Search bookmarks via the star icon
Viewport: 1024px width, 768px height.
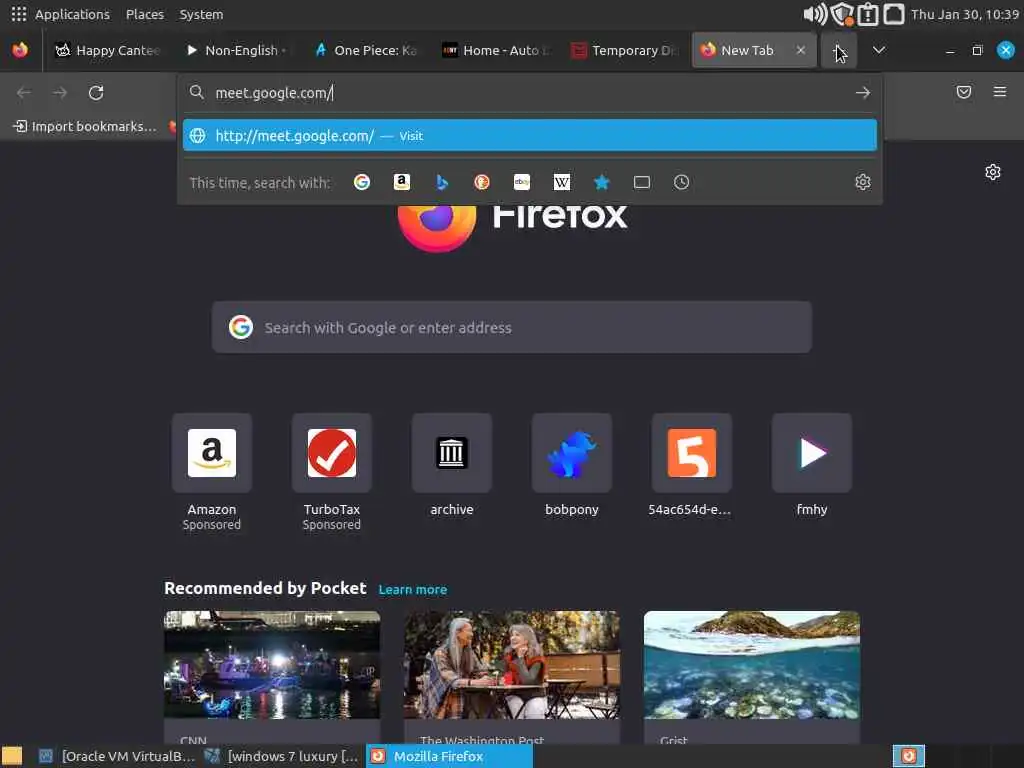click(x=602, y=182)
